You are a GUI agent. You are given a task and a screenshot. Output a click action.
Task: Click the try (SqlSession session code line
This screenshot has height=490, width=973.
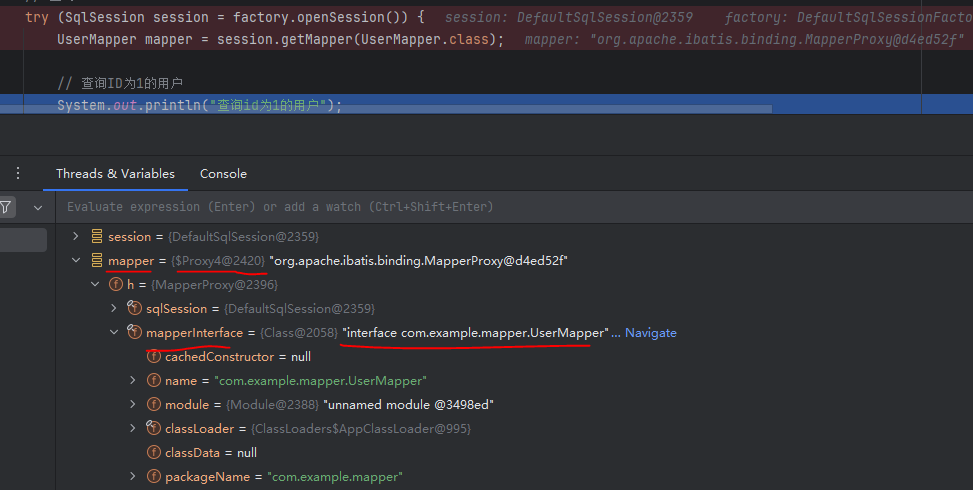coord(225,17)
